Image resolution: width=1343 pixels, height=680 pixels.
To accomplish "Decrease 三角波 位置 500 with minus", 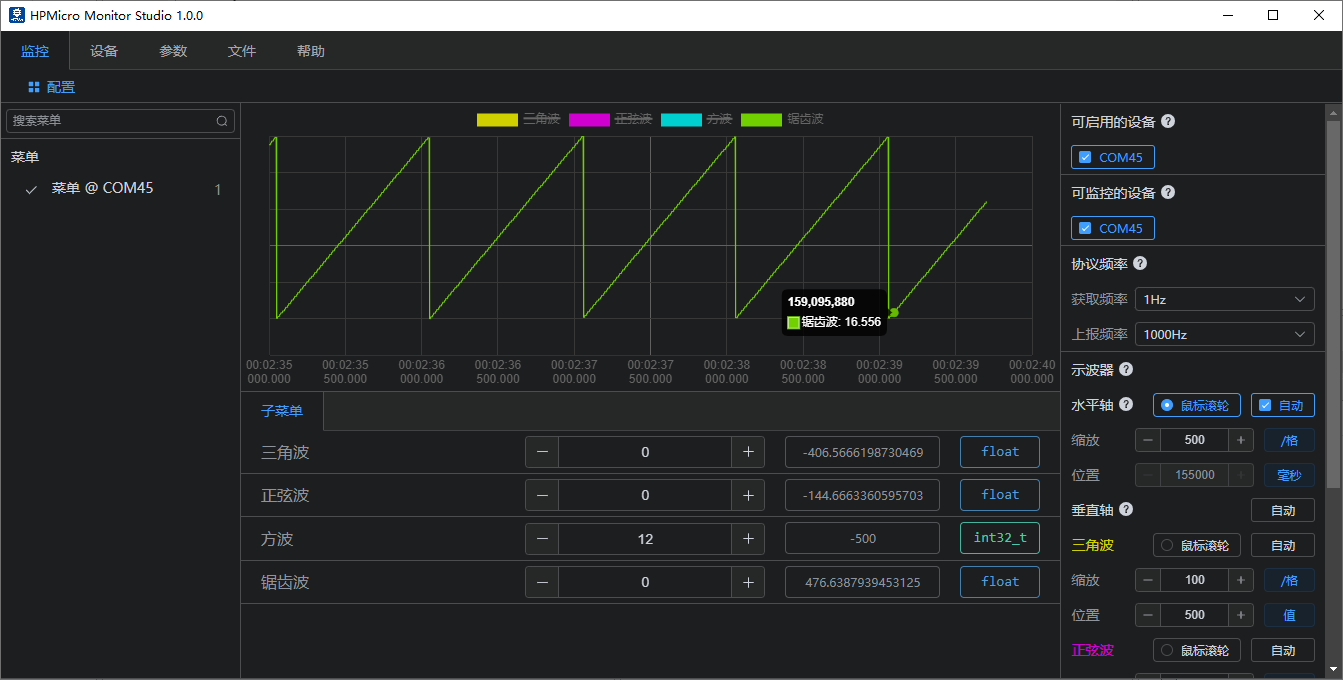I will coord(1148,615).
